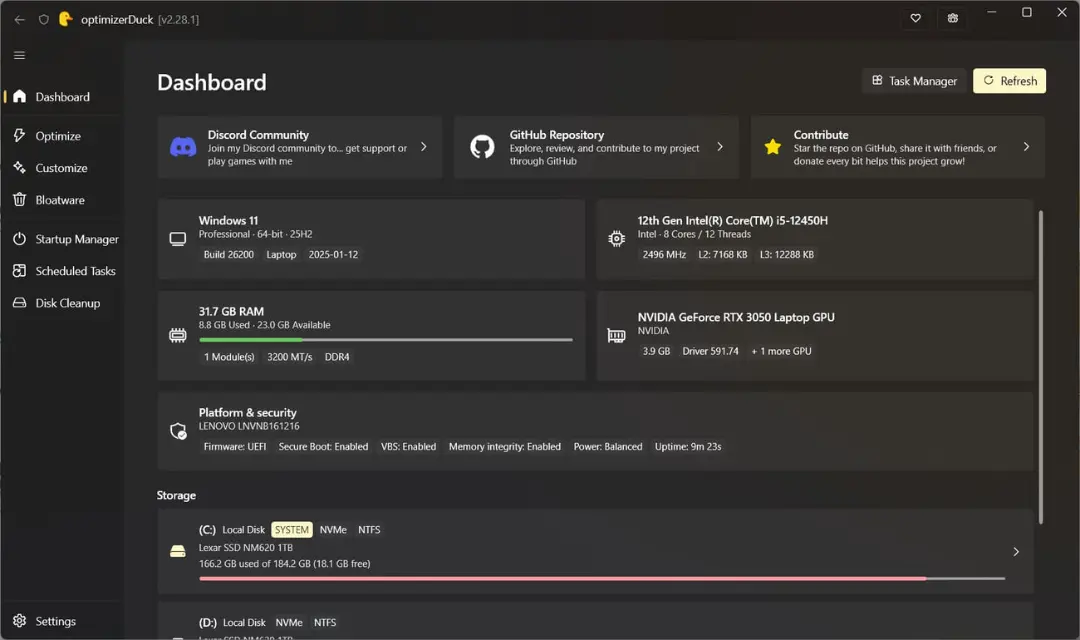1080x640 pixels.
Task: Click the back arrow in title bar
Action: [19, 19]
